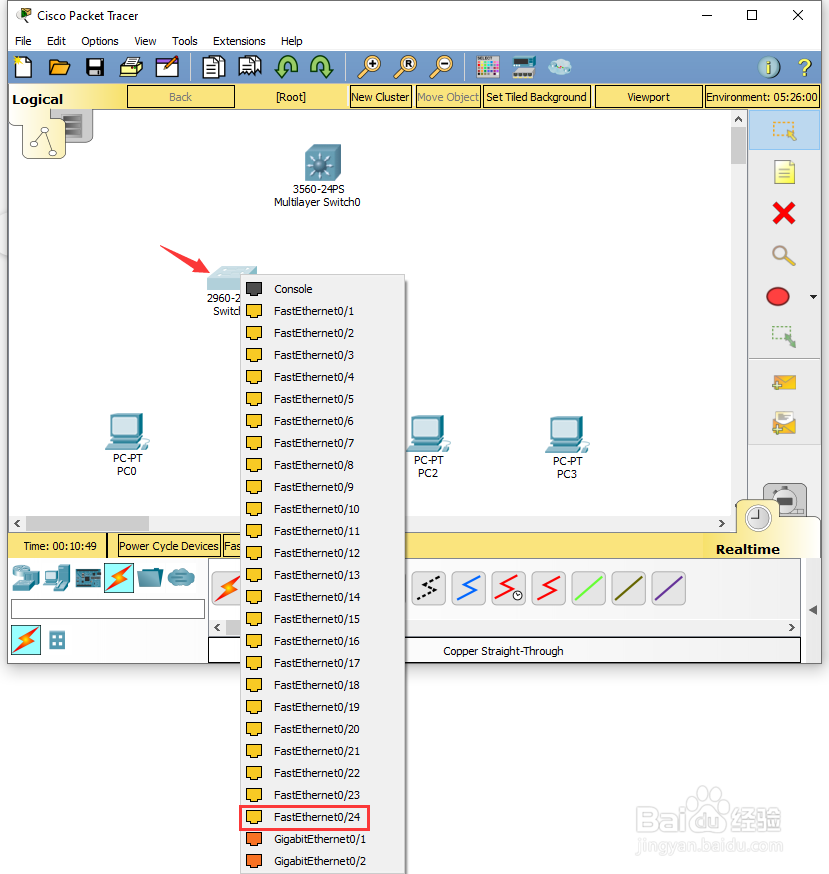Switch to the Logical workspace tab
The width and height of the screenshot is (829, 874).
click(x=38, y=99)
